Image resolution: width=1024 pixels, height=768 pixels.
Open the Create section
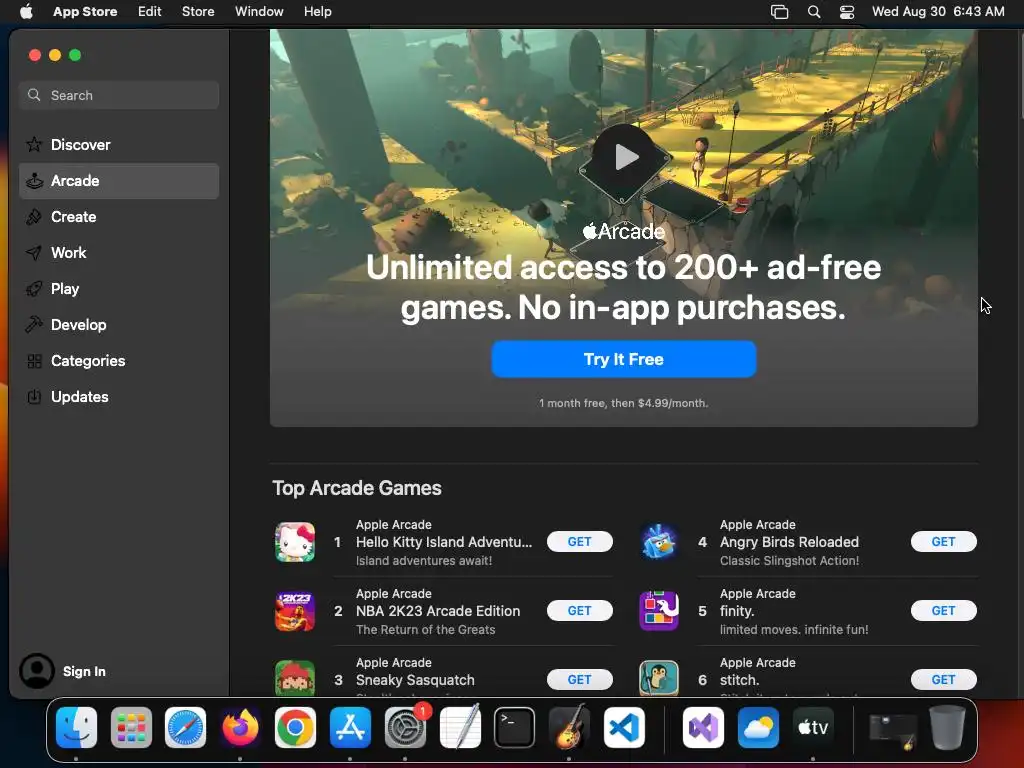tap(119, 217)
